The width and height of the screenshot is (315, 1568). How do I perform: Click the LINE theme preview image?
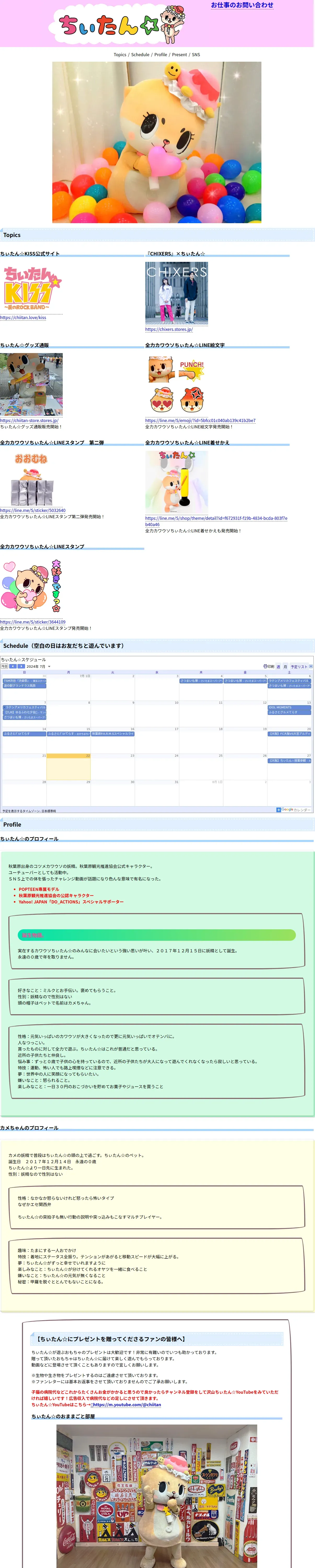(177, 482)
